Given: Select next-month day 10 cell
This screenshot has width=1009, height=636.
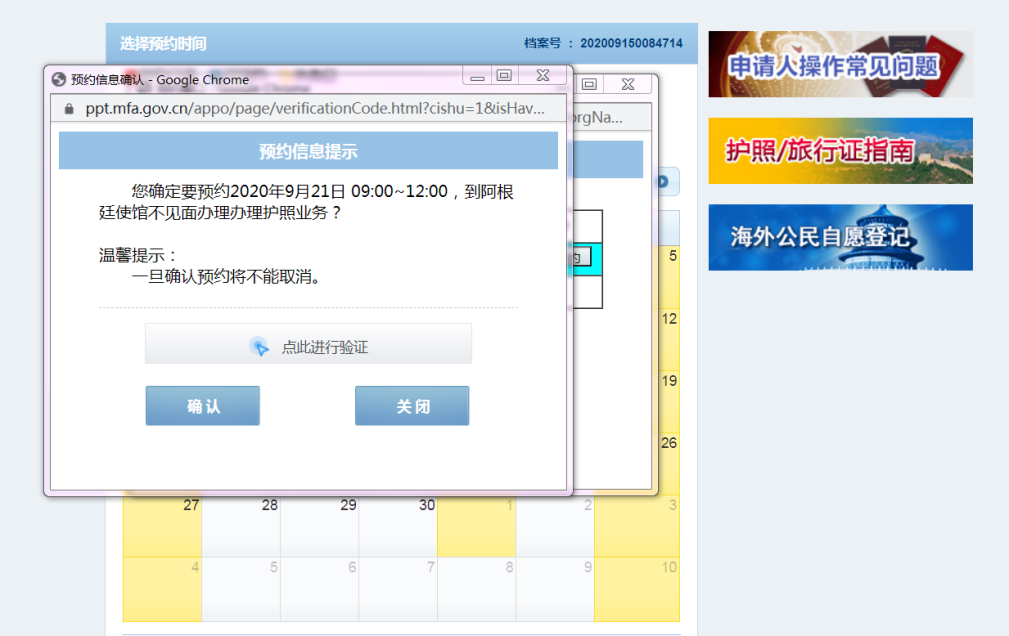Looking at the screenshot, I should tap(636, 589).
